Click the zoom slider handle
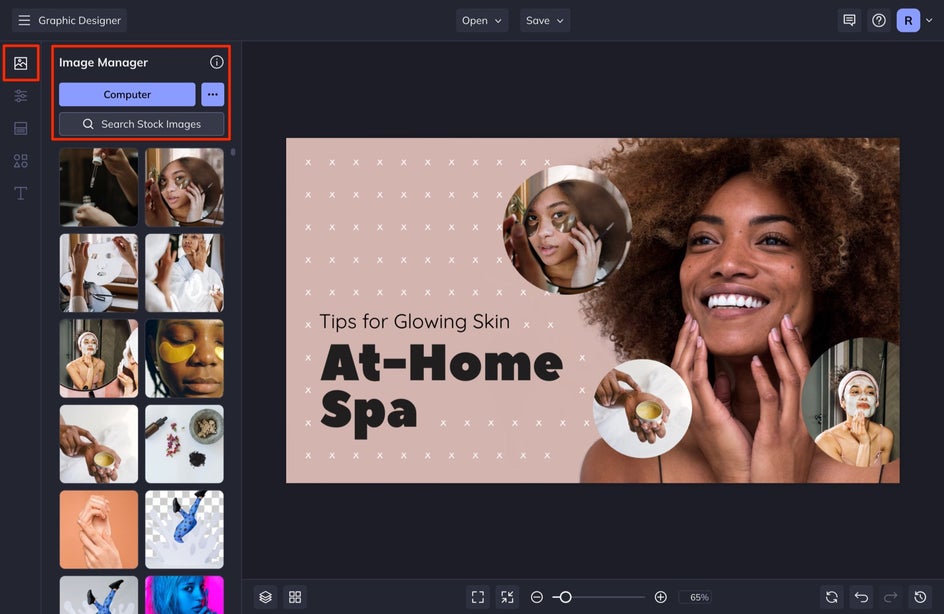 tap(565, 597)
